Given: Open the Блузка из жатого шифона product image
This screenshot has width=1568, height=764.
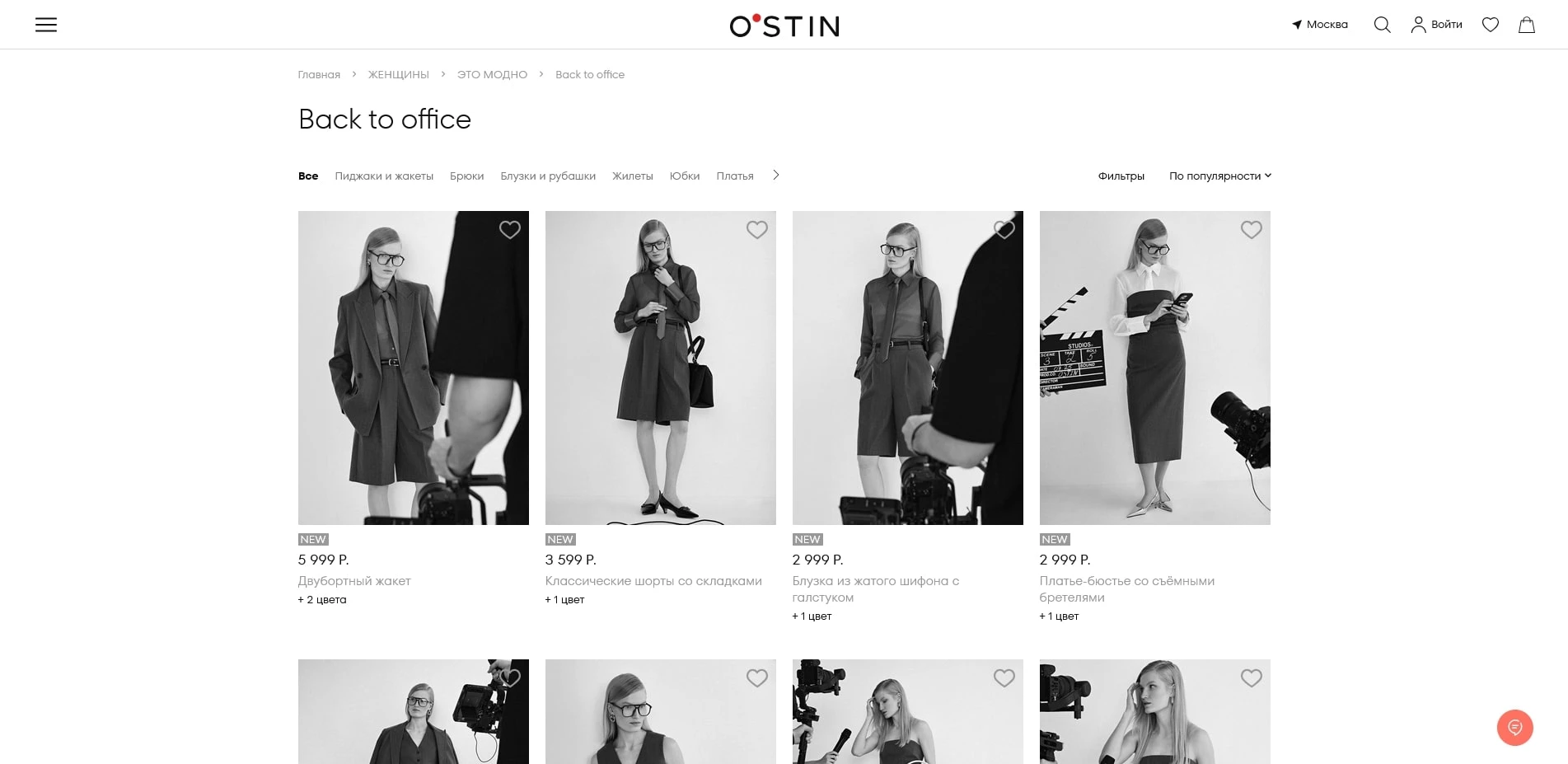Looking at the screenshot, I should coord(907,368).
